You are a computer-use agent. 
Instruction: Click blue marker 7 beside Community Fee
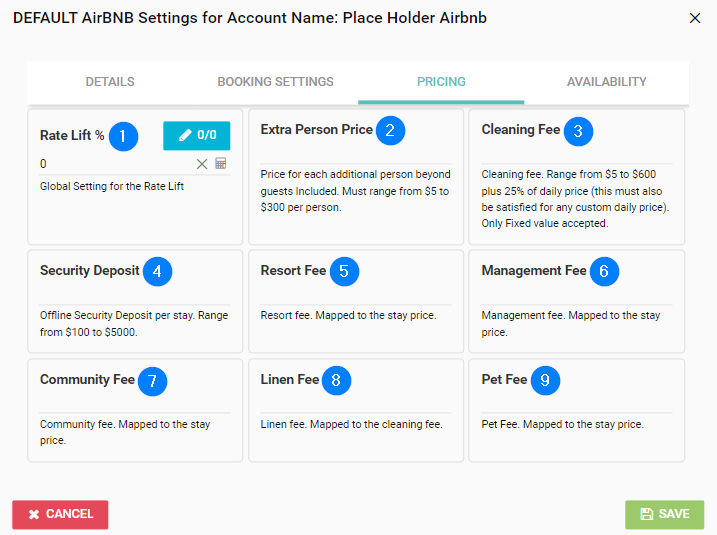[x=152, y=381]
